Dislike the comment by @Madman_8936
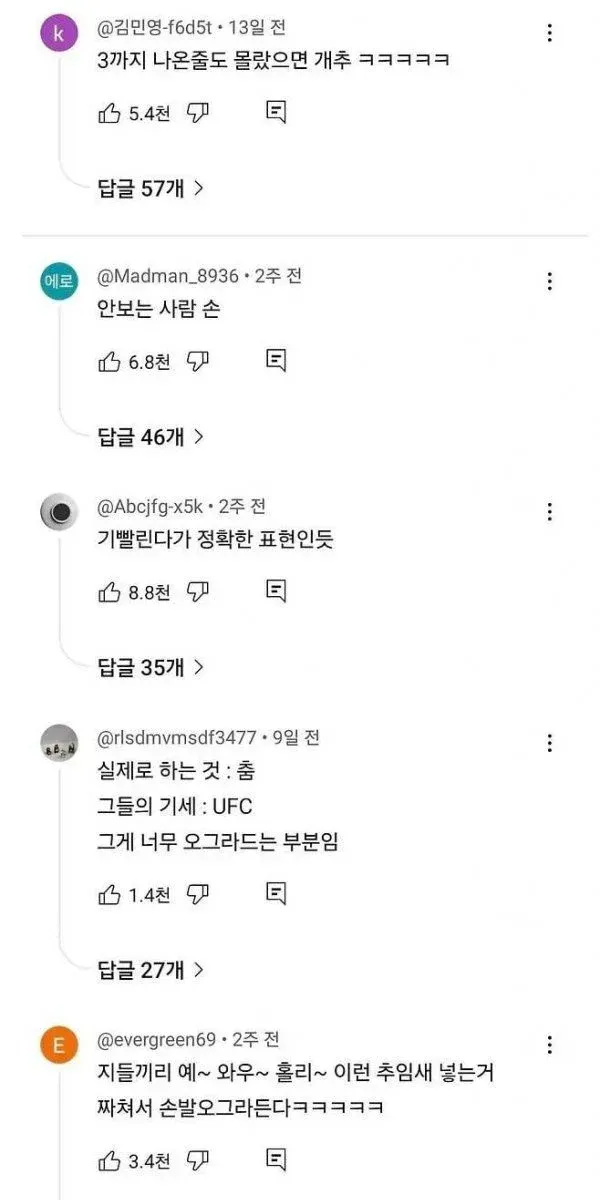Viewport: 600px width, 1200px height. (198, 361)
